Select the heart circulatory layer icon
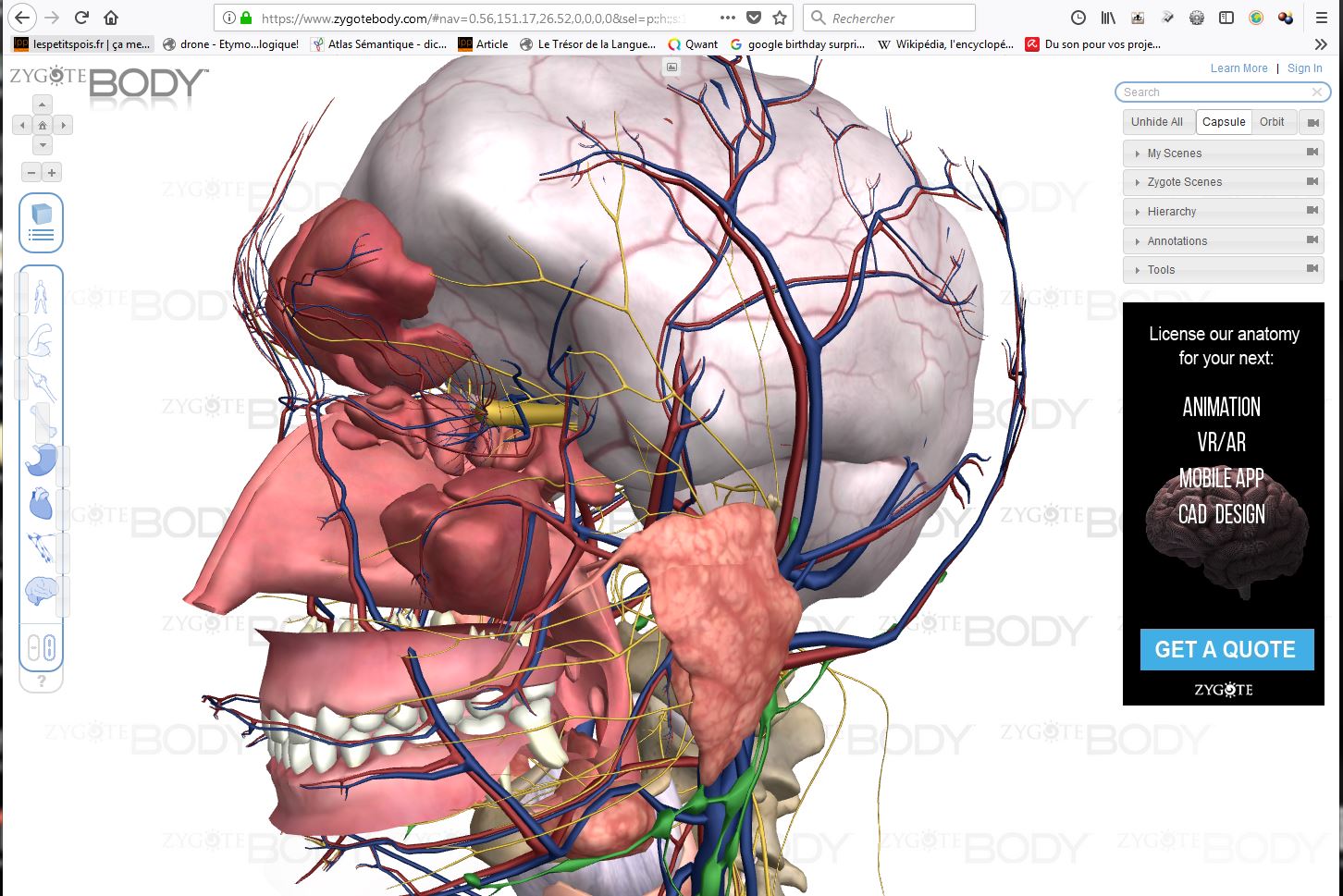Image resolution: width=1343 pixels, height=896 pixels. click(40, 504)
